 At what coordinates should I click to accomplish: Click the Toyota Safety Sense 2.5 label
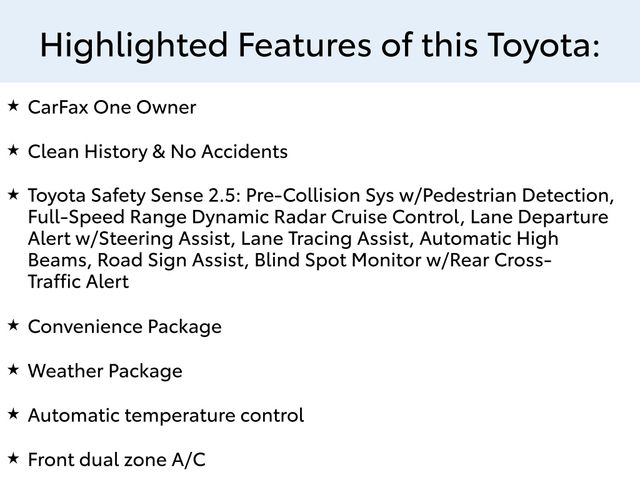point(137,195)
